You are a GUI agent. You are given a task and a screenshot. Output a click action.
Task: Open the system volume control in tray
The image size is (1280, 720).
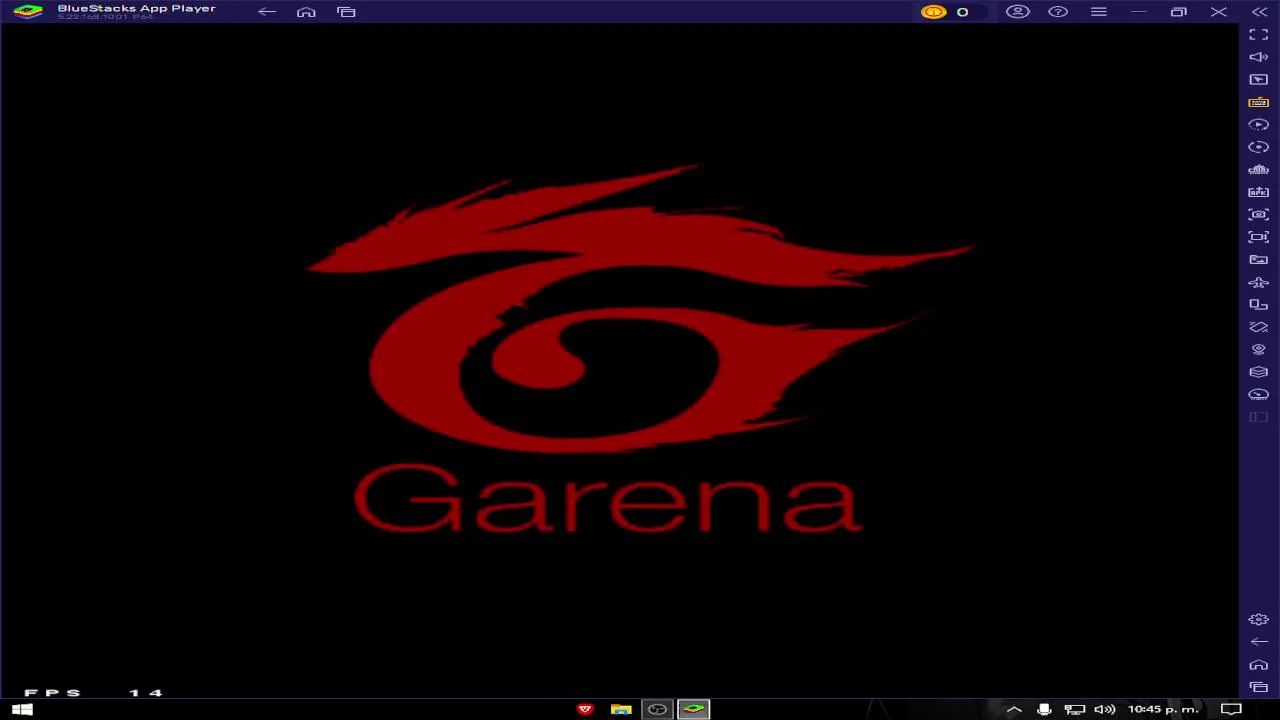pos(1104,709)
